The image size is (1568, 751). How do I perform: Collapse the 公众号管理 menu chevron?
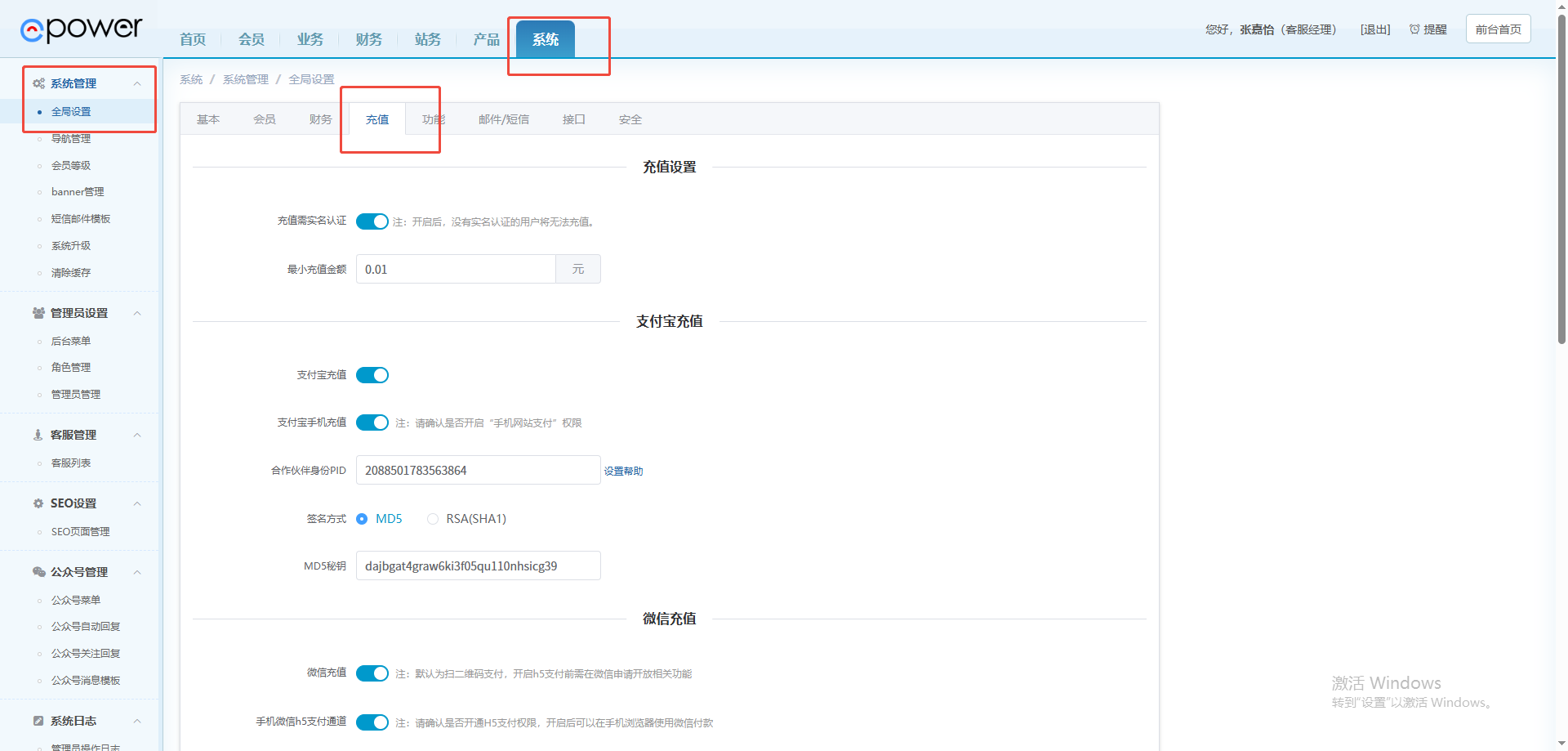click(x=137, y=572)
